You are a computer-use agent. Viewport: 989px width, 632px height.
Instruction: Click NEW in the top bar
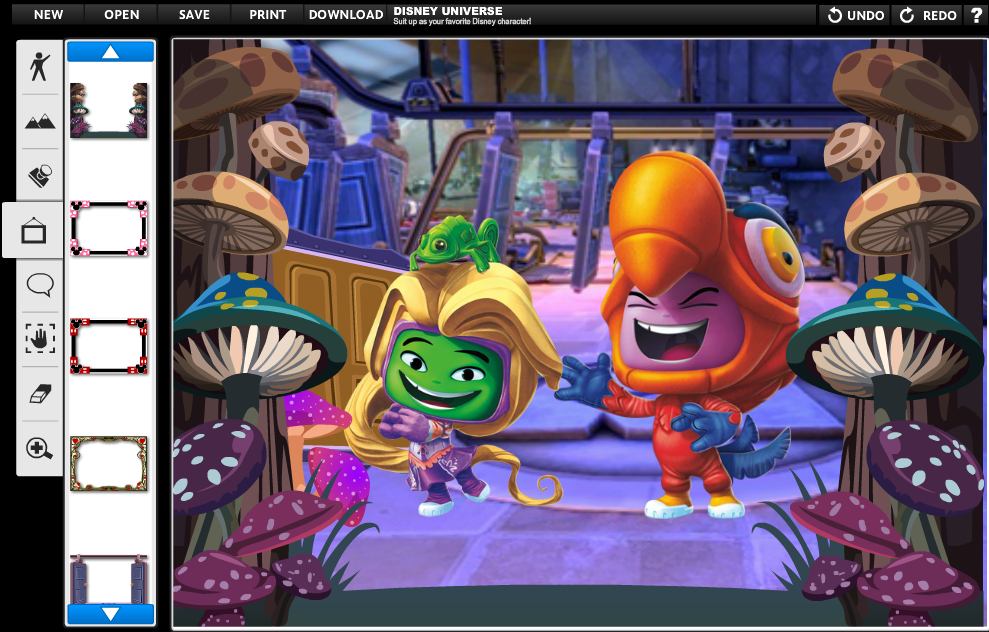48,15
